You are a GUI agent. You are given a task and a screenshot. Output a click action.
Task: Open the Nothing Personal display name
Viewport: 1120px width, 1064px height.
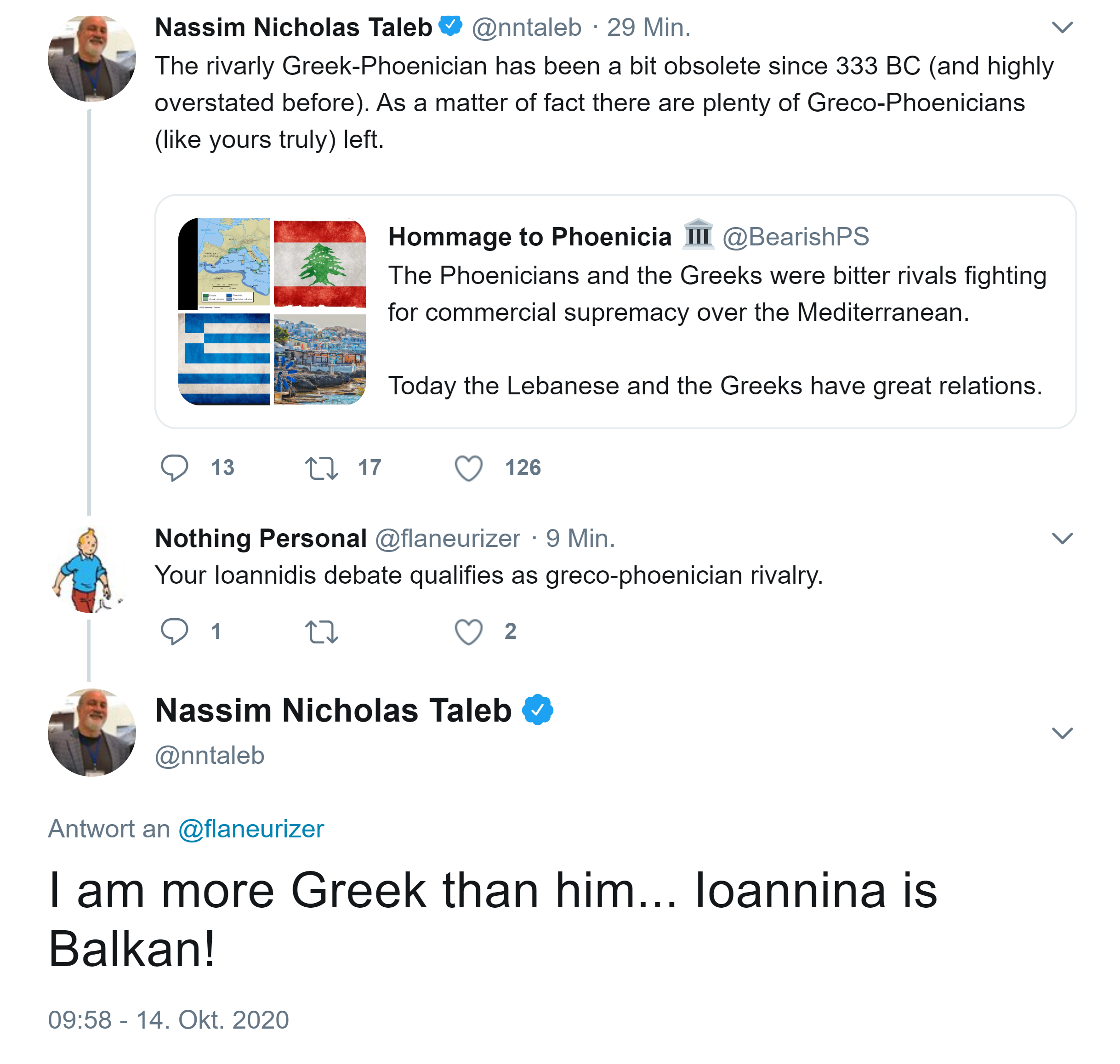pyautogui.click(x=261, y=538)
